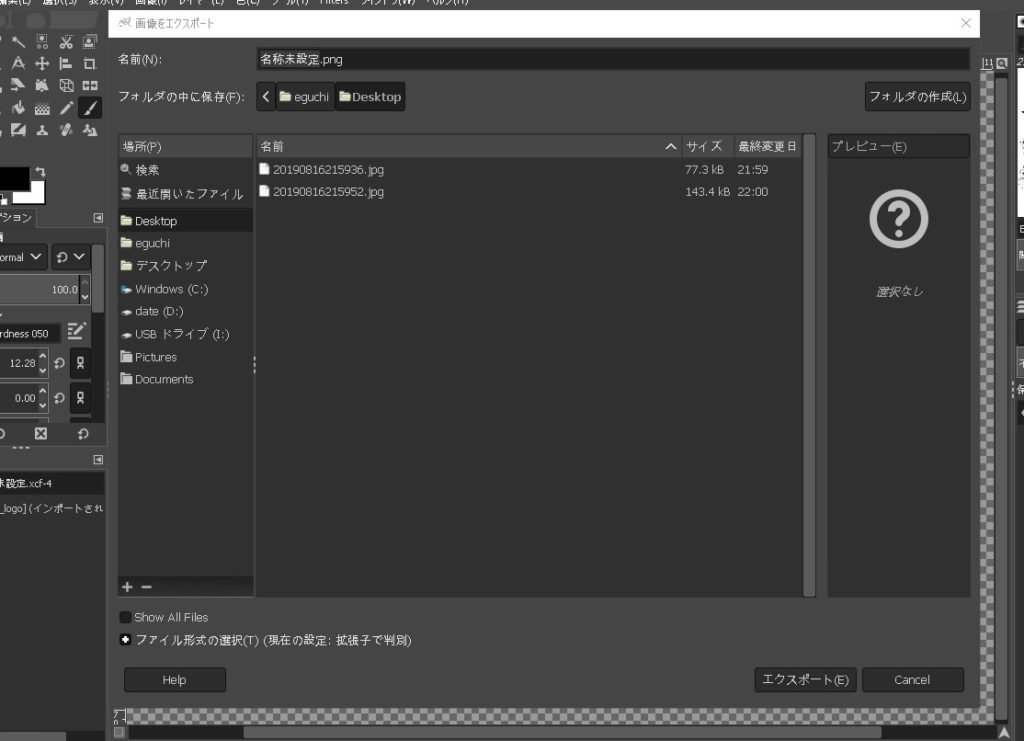
Task: Select the Pencil tool in toolbox
Action: (x=66, y=108)
